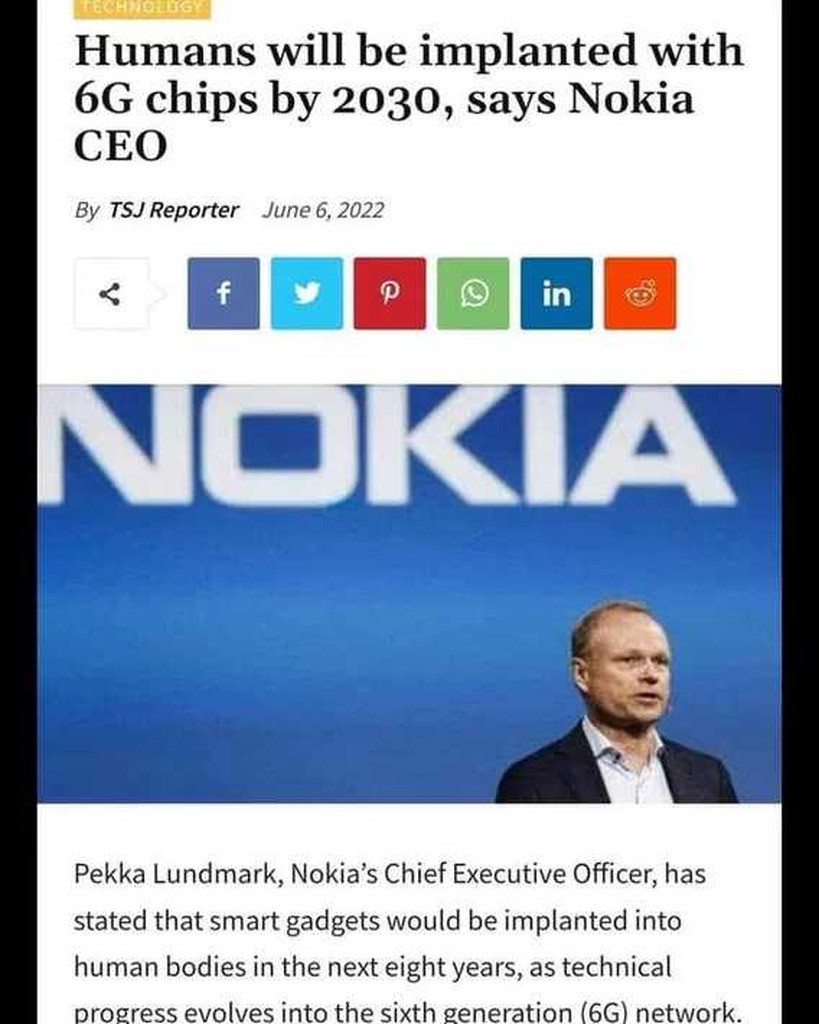Share the article on LinkedIn
Viewport: 819px width, 1024px height.
(556, 293)
